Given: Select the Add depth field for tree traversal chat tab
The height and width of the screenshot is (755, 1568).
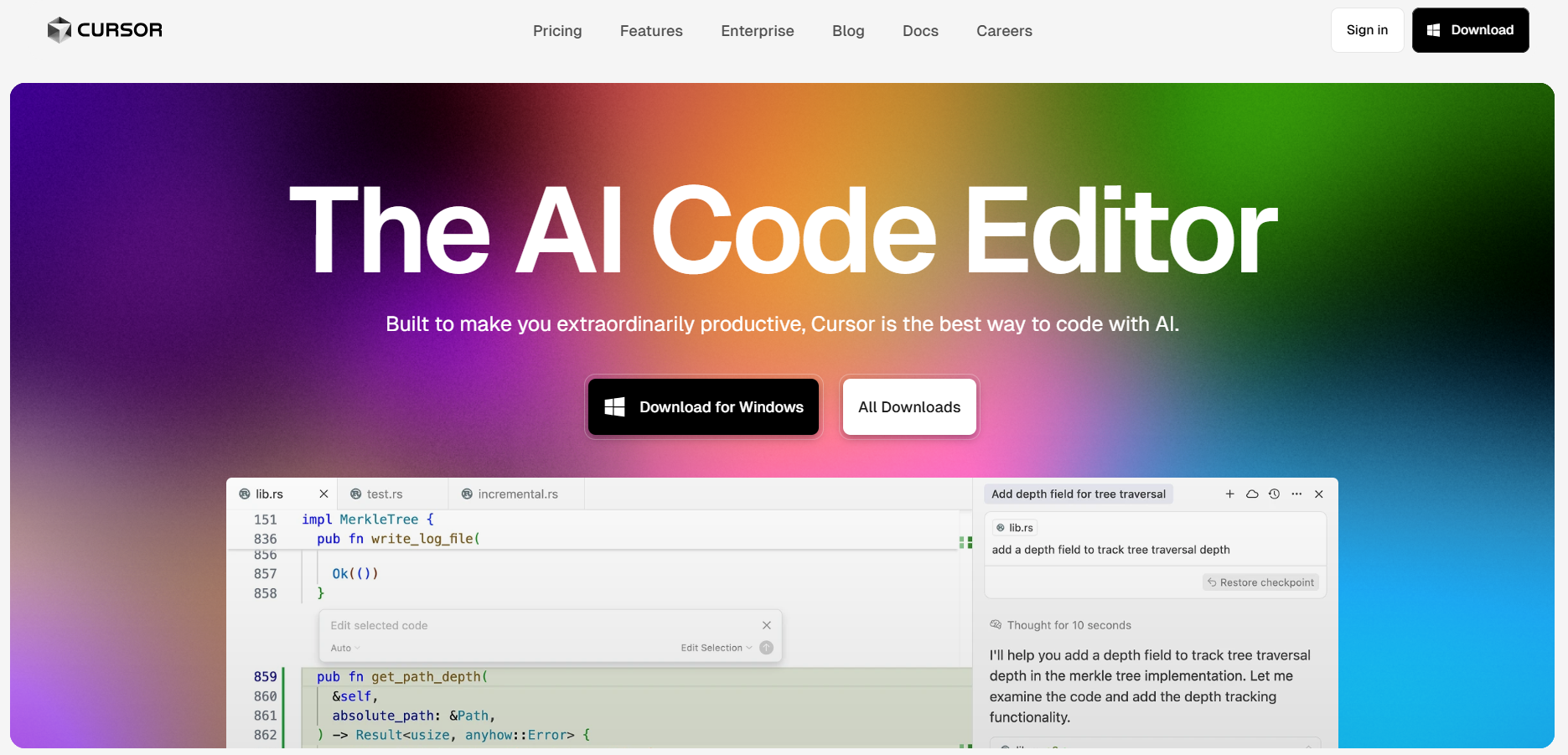Looking at the screenshot, I should [x=1079, y=494].
